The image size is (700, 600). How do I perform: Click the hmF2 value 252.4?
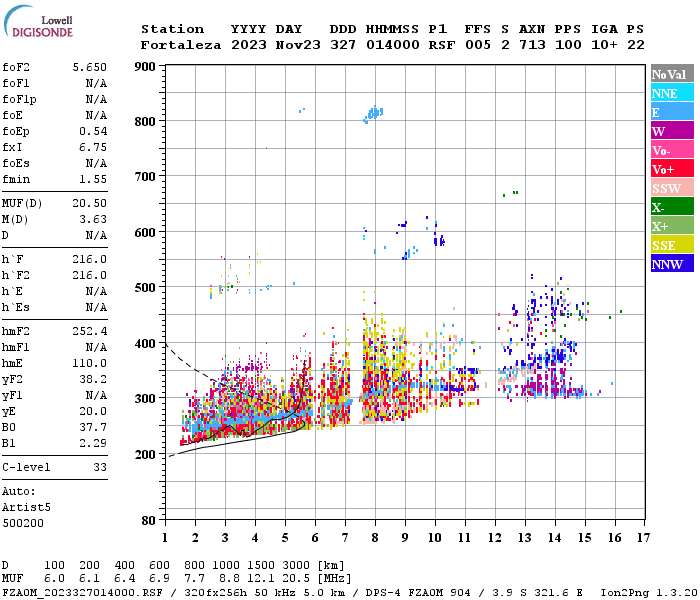pyautogui.click(x=90, y=331)
